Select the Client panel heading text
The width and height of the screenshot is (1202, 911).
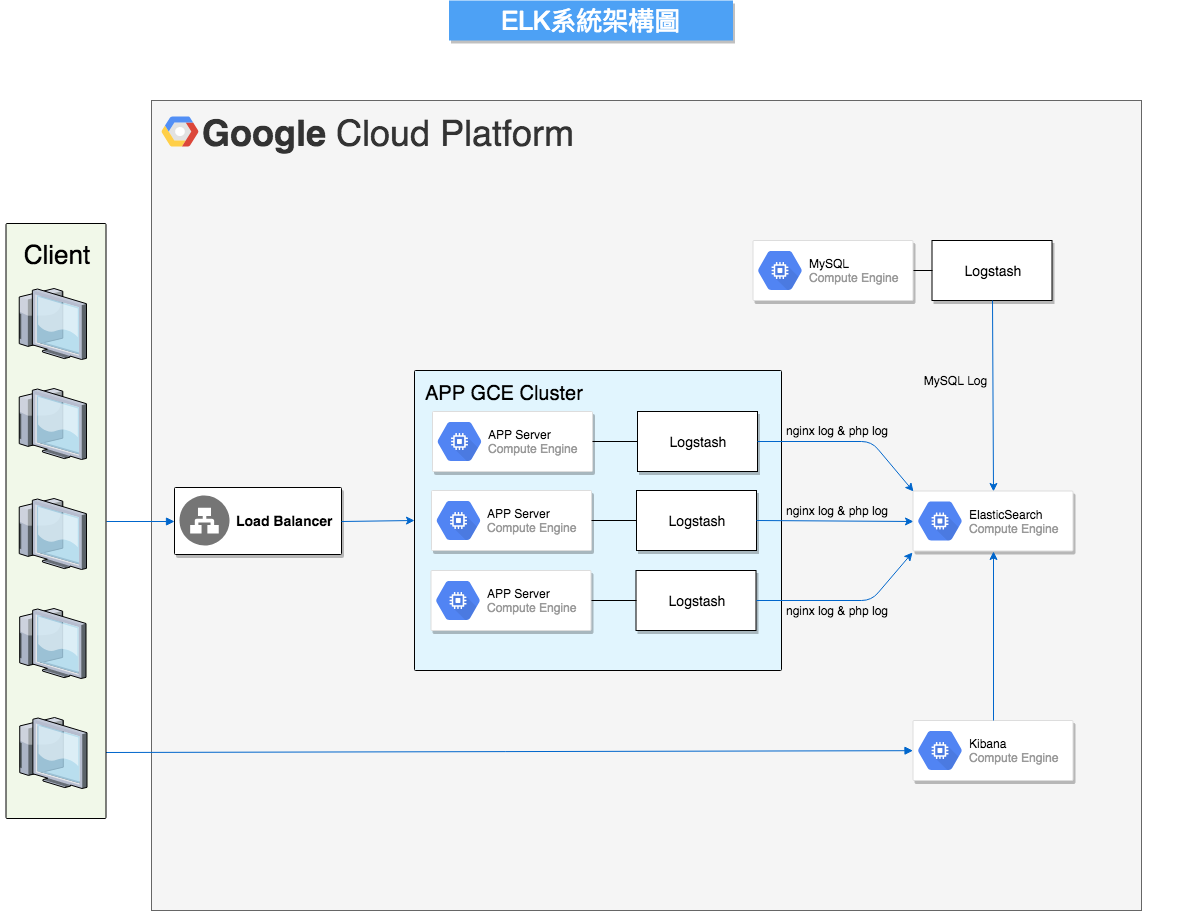click(57, 255)
